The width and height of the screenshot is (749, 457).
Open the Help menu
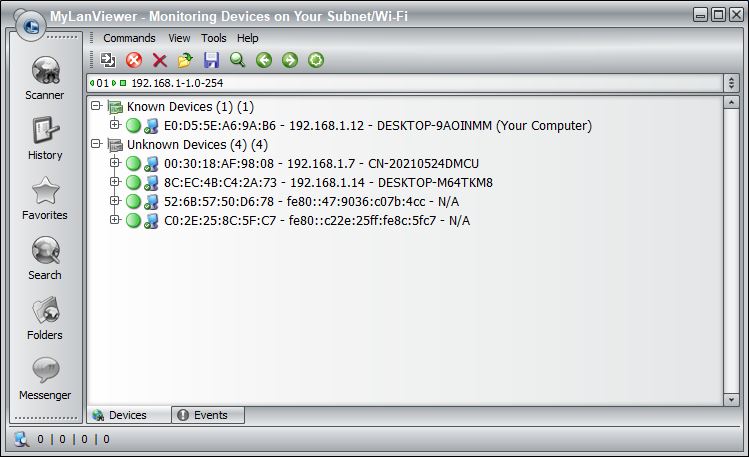[x=247, y=38]
